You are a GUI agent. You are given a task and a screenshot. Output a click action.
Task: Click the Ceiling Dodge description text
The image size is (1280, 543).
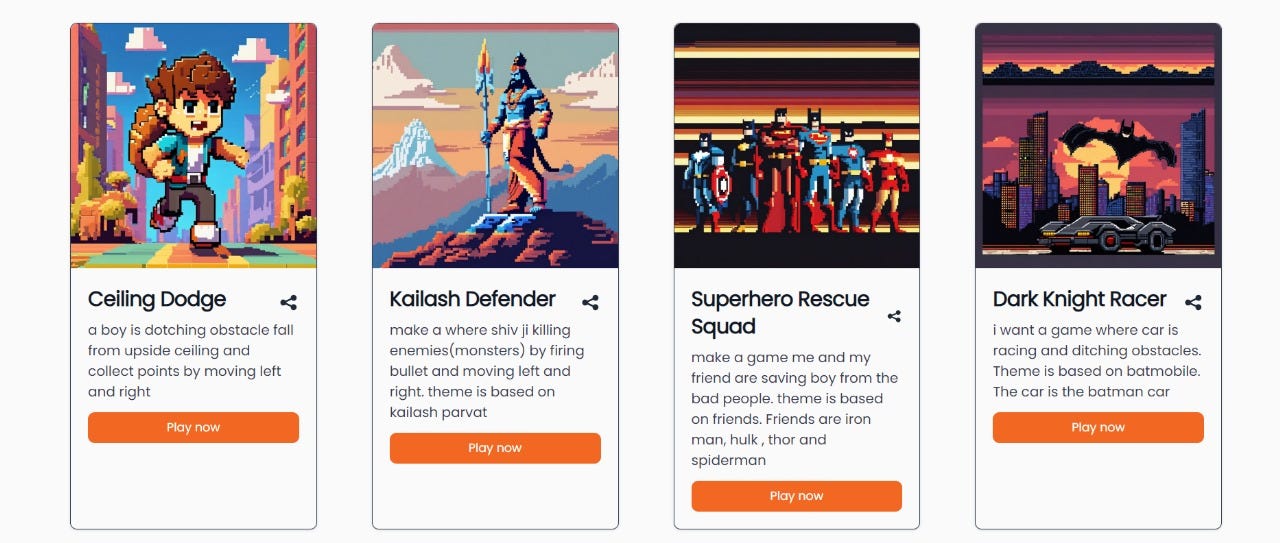[x=191, y=361]
